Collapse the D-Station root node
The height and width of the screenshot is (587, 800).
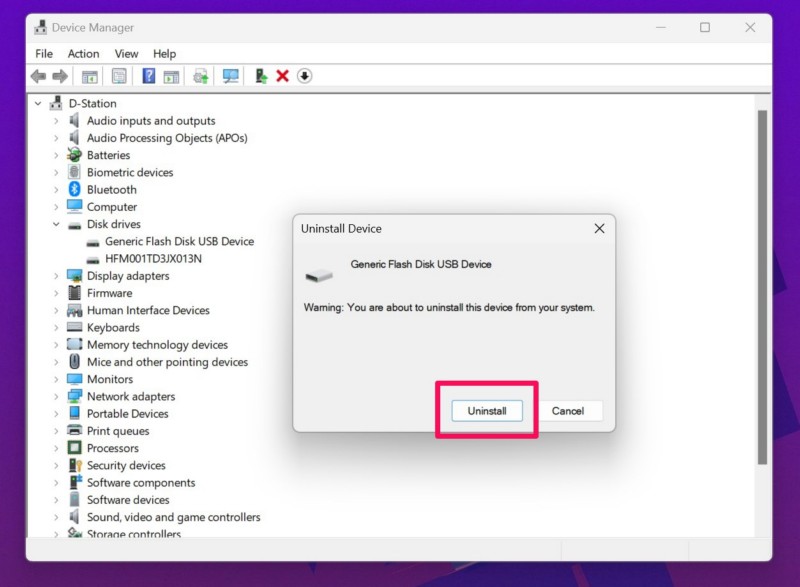(38, 104)
